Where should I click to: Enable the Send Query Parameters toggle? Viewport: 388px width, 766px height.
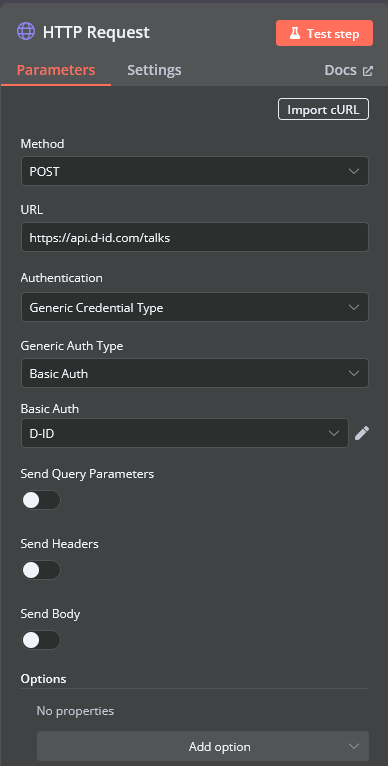point(41,500)
